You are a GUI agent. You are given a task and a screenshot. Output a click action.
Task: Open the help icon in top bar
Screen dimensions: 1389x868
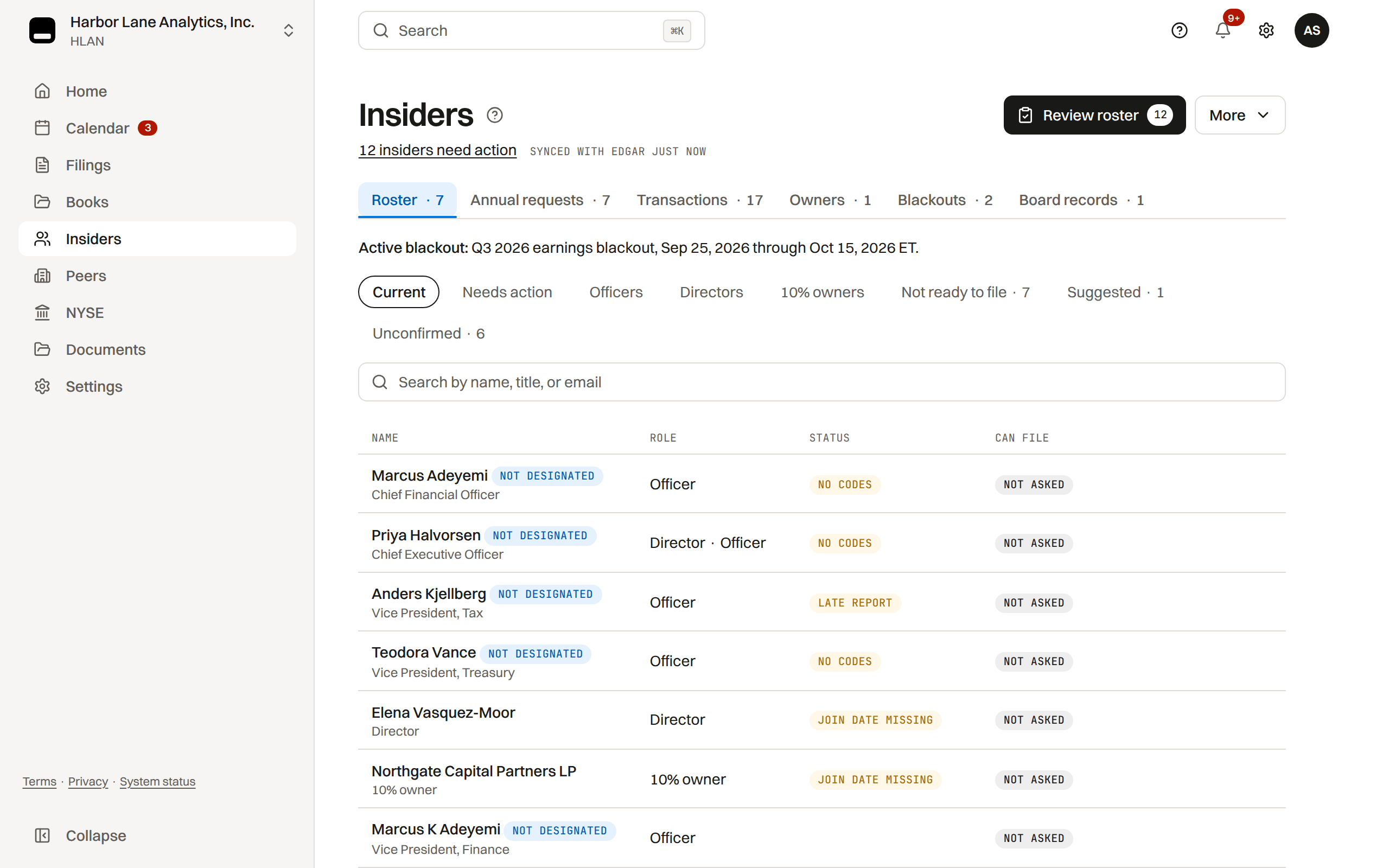coord(1179,30)
